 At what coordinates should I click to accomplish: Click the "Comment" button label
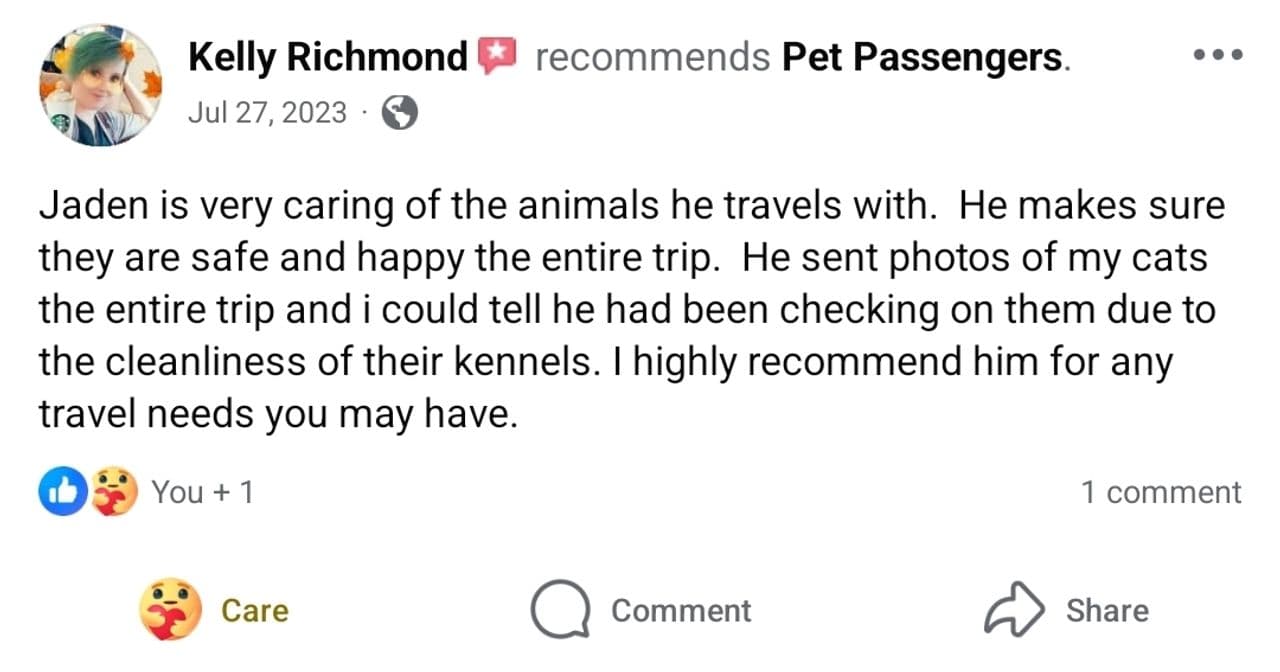pyautogui.click(x=681, y=610)
